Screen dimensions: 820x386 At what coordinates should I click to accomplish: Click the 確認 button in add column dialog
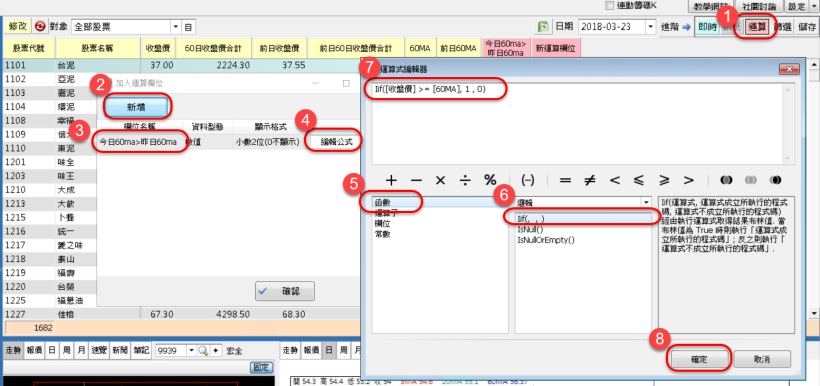tap(285, 291)
